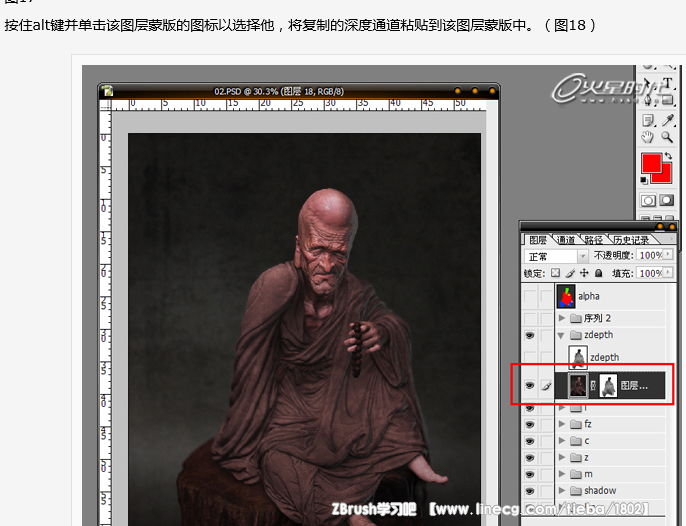Collapse the zdepth group
Viewport: 686px width, 526px height.
coord(561,336)
